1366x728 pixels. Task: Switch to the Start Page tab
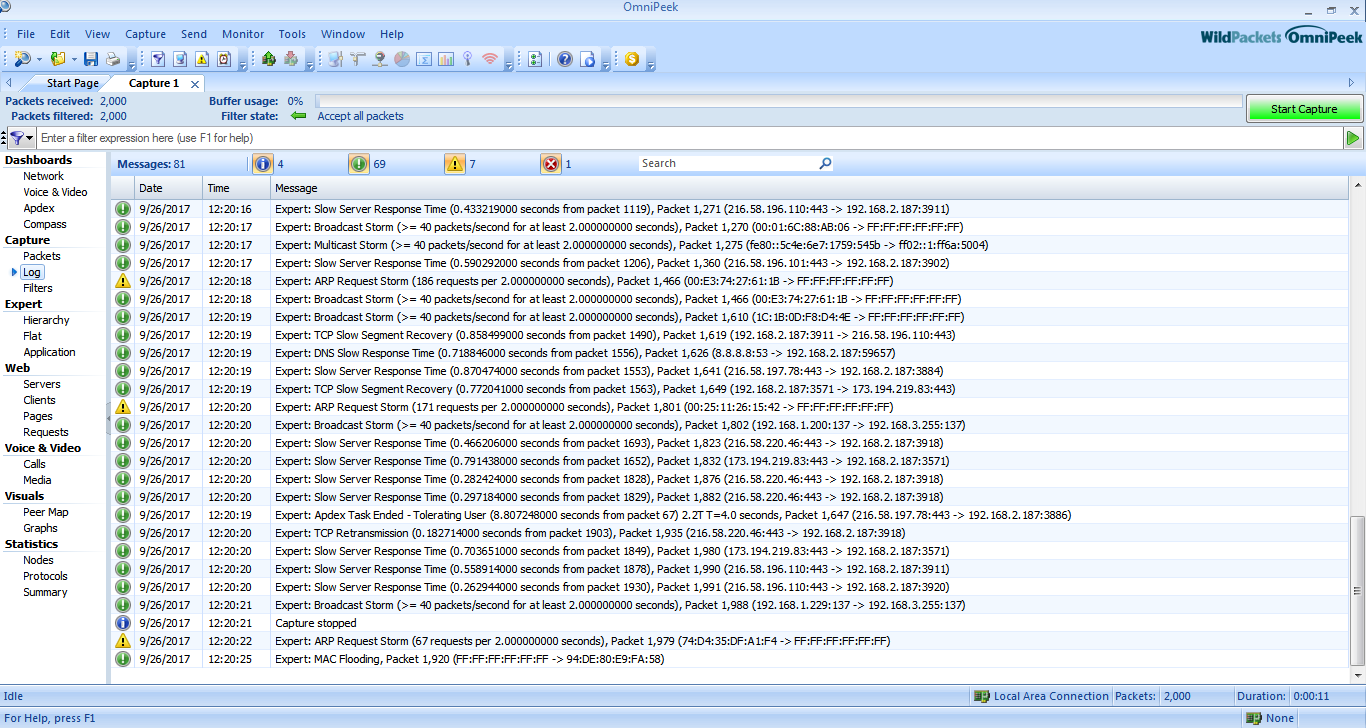pos(72,84)
